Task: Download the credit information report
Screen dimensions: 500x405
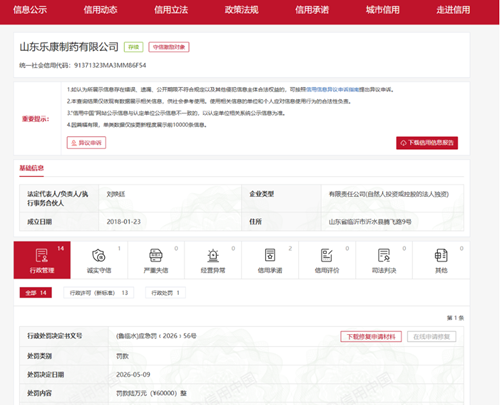Action: coord(427,143)
